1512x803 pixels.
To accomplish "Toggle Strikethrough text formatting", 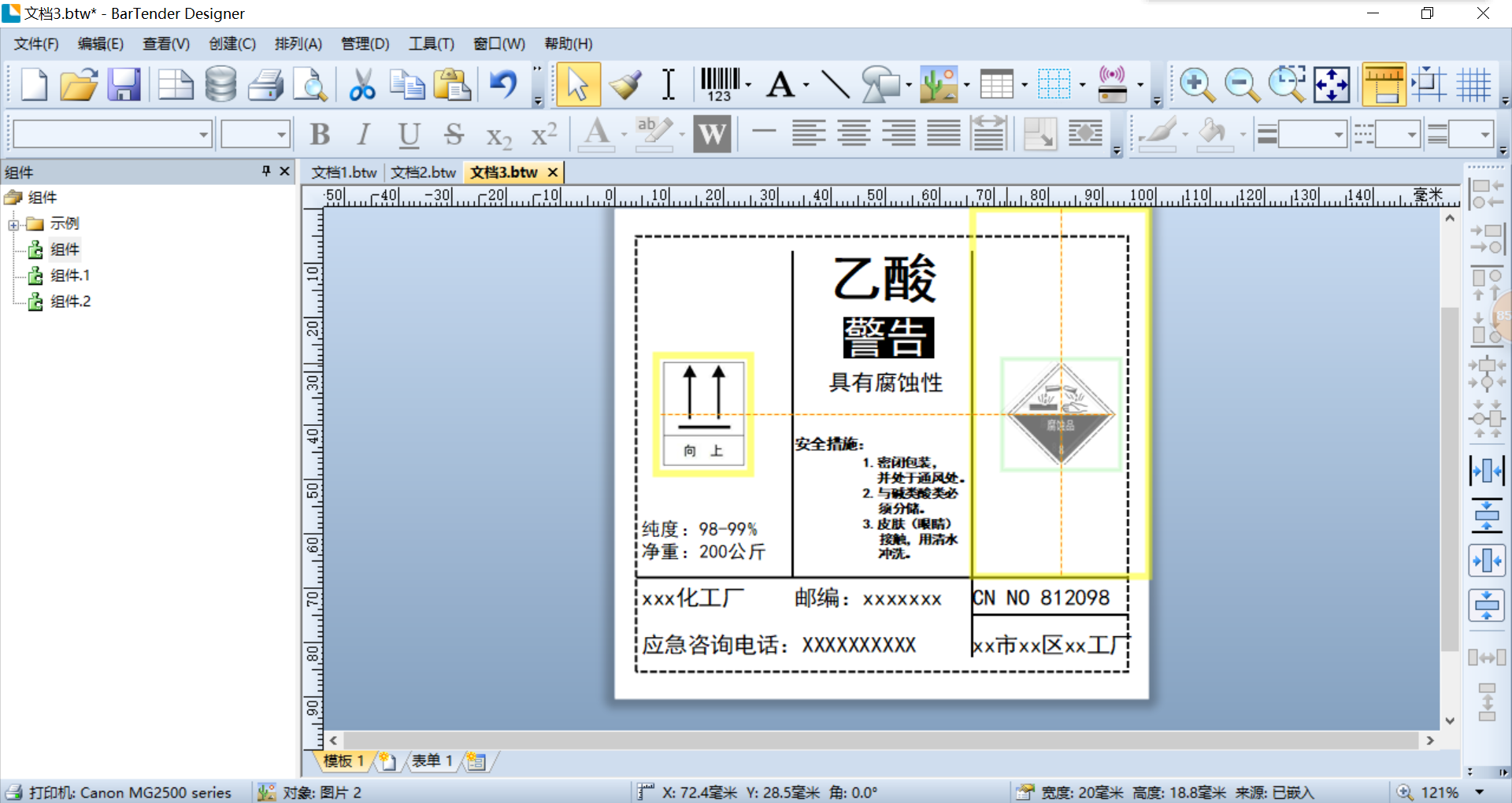I will pos(453,135).
